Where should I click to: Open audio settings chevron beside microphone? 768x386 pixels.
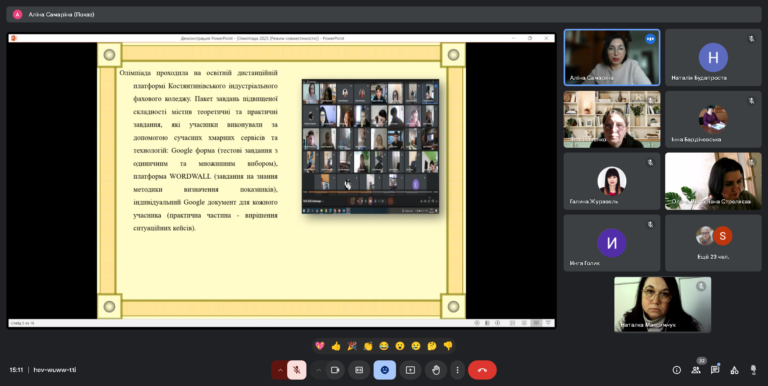(280, 370)
